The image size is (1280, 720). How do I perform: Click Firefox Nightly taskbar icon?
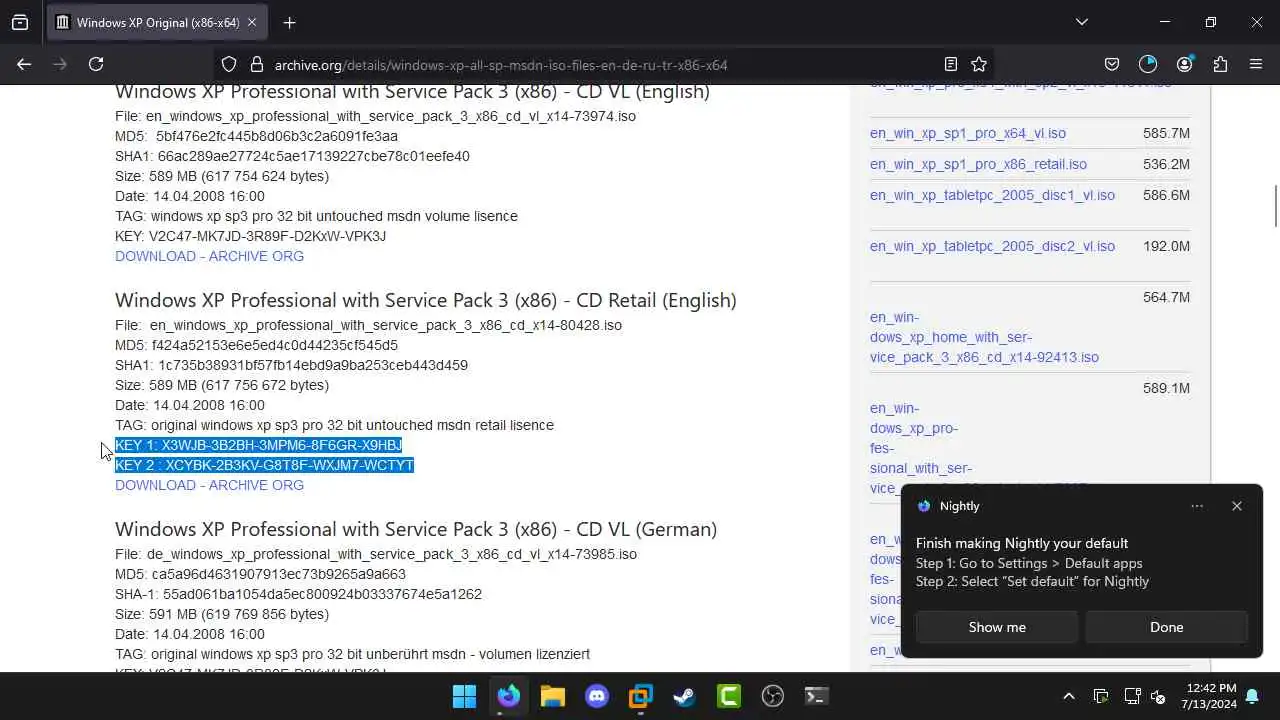coord(509,696)
